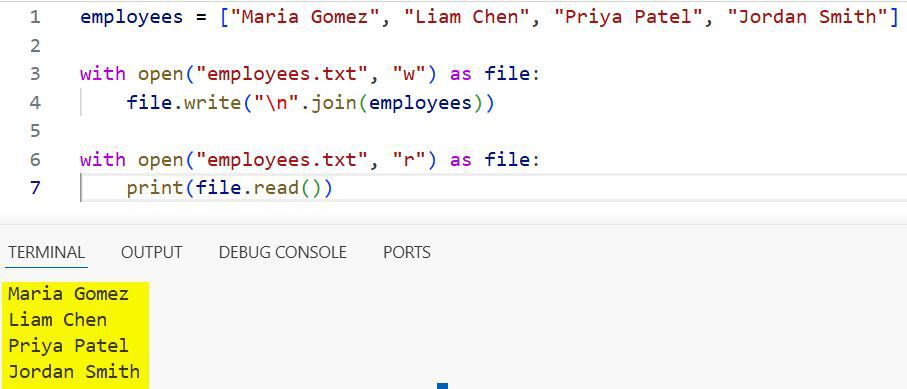Click the join method call on line 4
This screenshot has width=907, height=389.
tap(334, 104)
